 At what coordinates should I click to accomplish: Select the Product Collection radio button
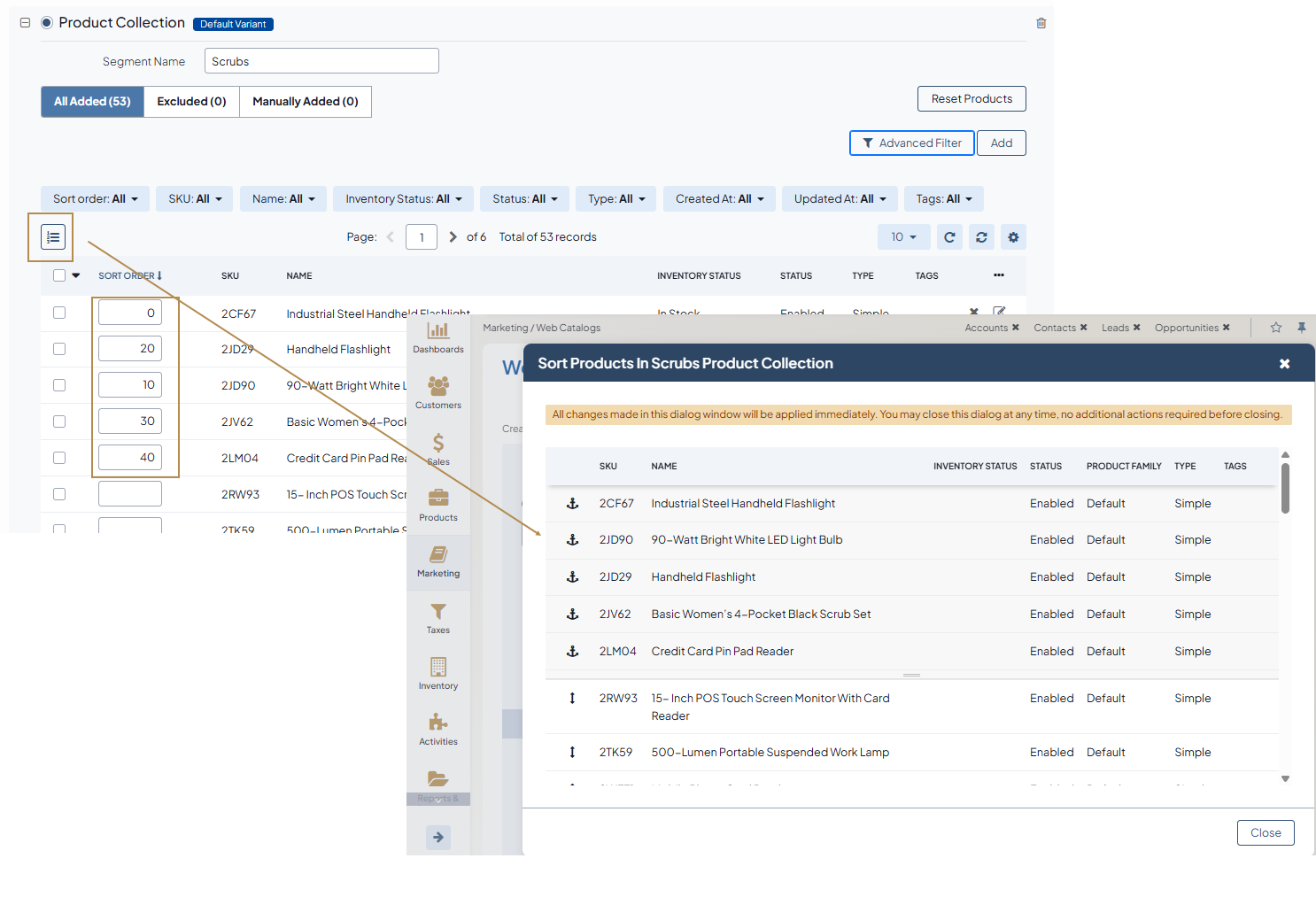tap(47, 23)
